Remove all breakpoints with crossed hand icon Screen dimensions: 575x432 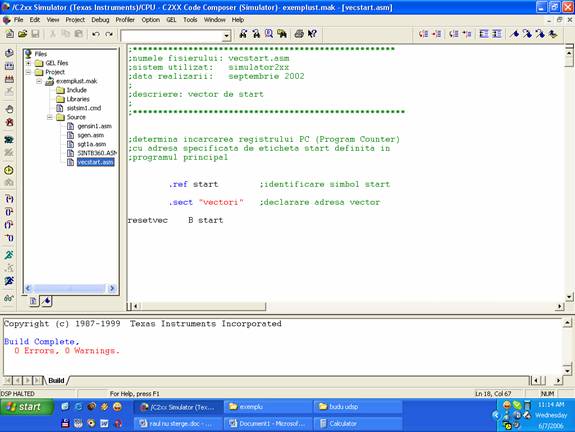pyautogui.click(x=9, y=122)
